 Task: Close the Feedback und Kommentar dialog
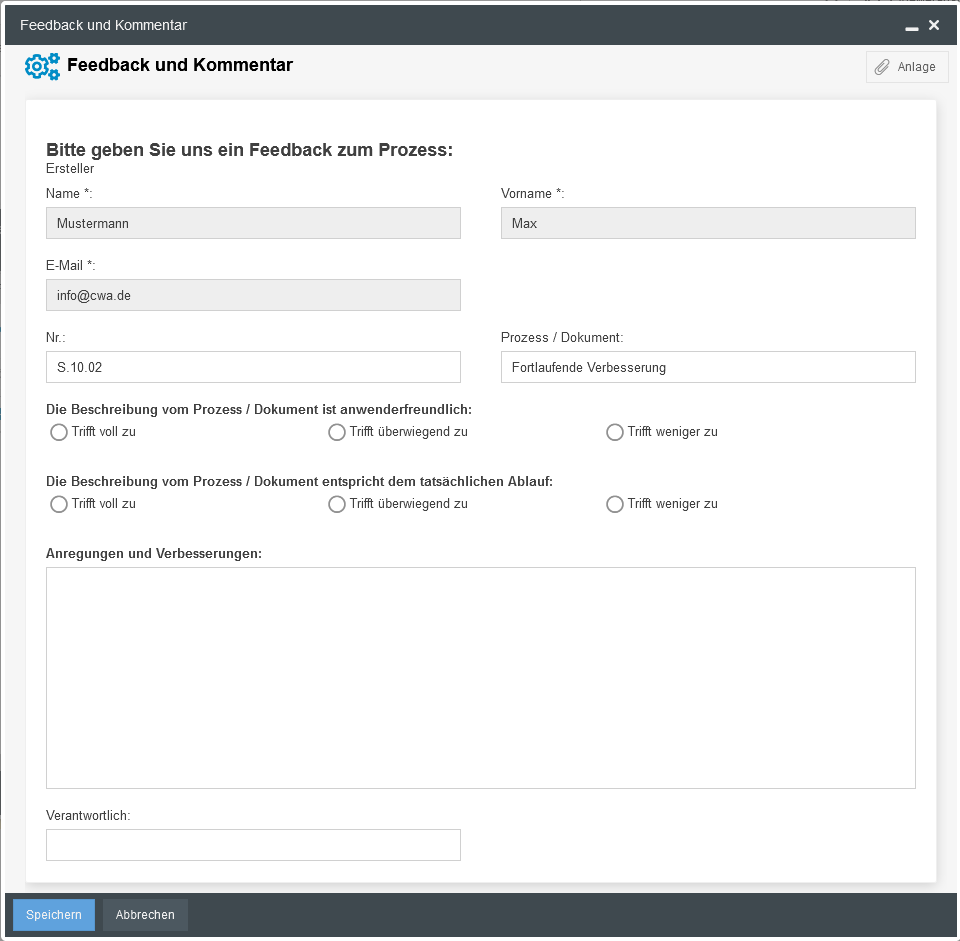click(934, 25)
